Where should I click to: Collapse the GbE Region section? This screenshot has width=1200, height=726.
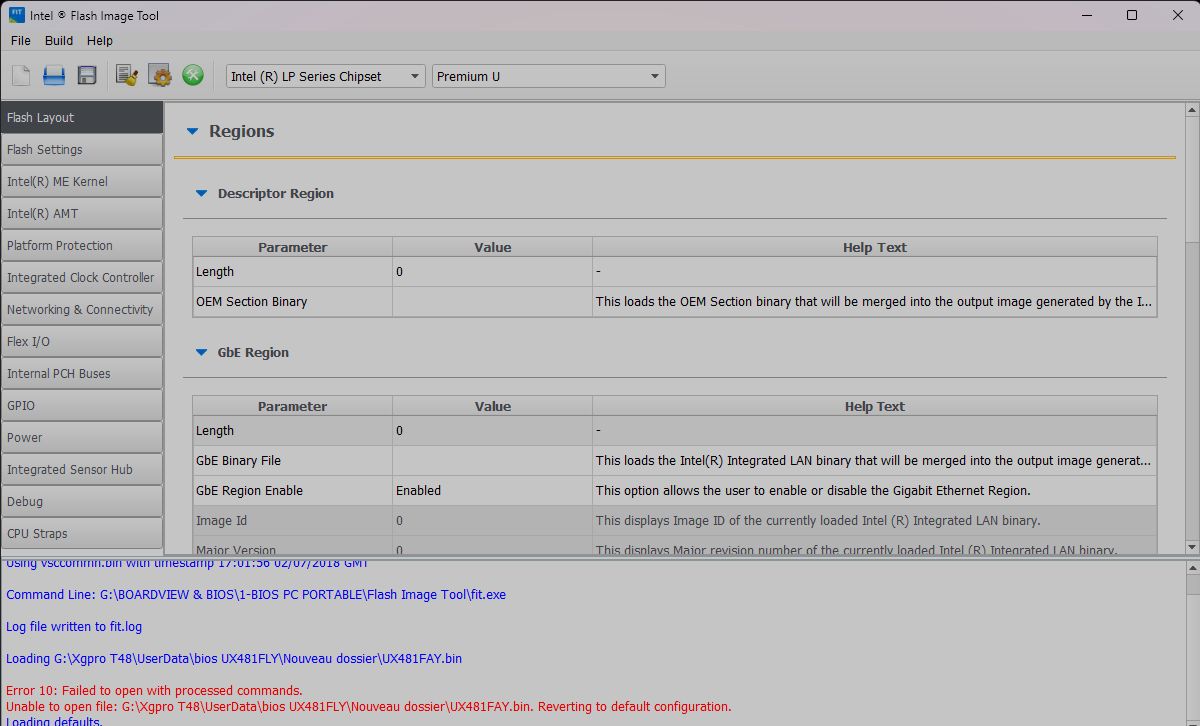tap(201, 353)
